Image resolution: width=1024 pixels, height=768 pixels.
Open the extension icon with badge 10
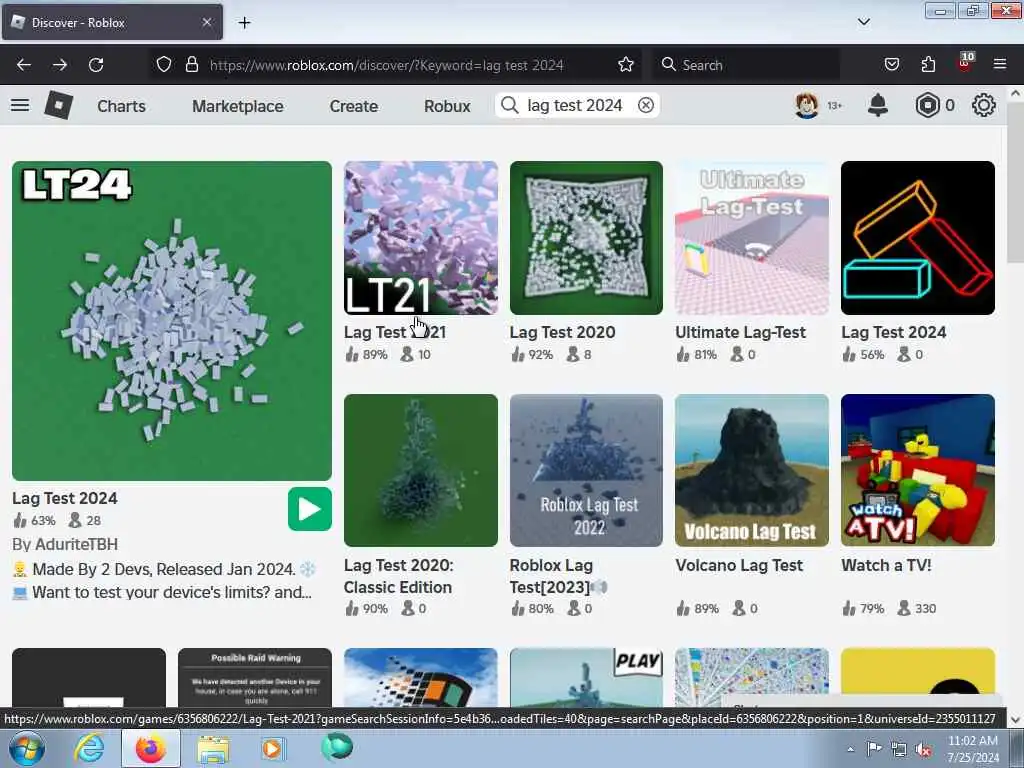click(x=965, y=63)
